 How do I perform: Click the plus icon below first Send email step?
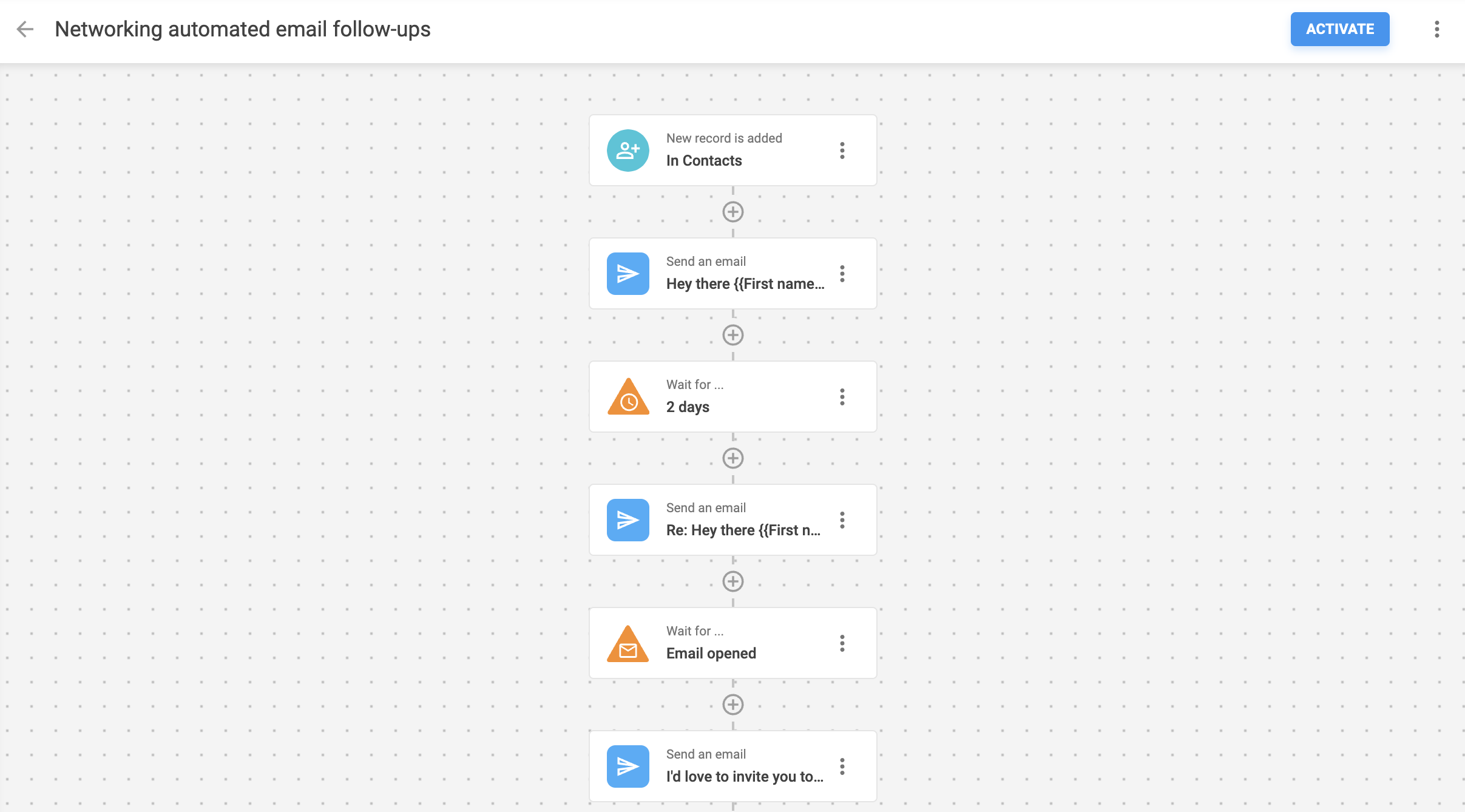coord(732,335)
